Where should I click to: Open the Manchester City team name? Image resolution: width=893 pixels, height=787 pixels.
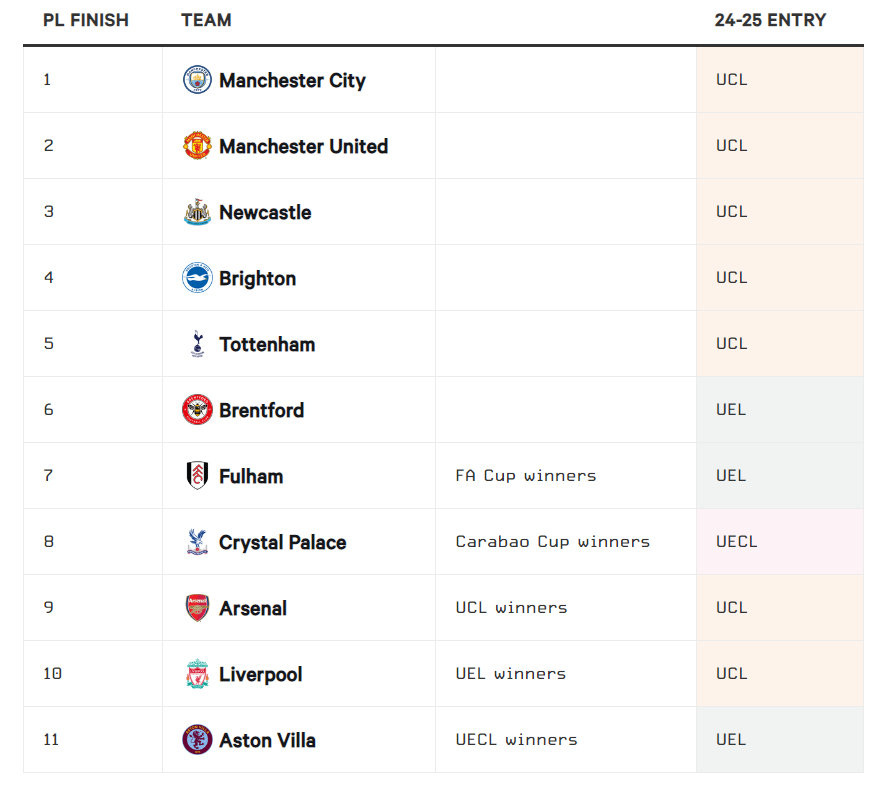click(292, 80)
